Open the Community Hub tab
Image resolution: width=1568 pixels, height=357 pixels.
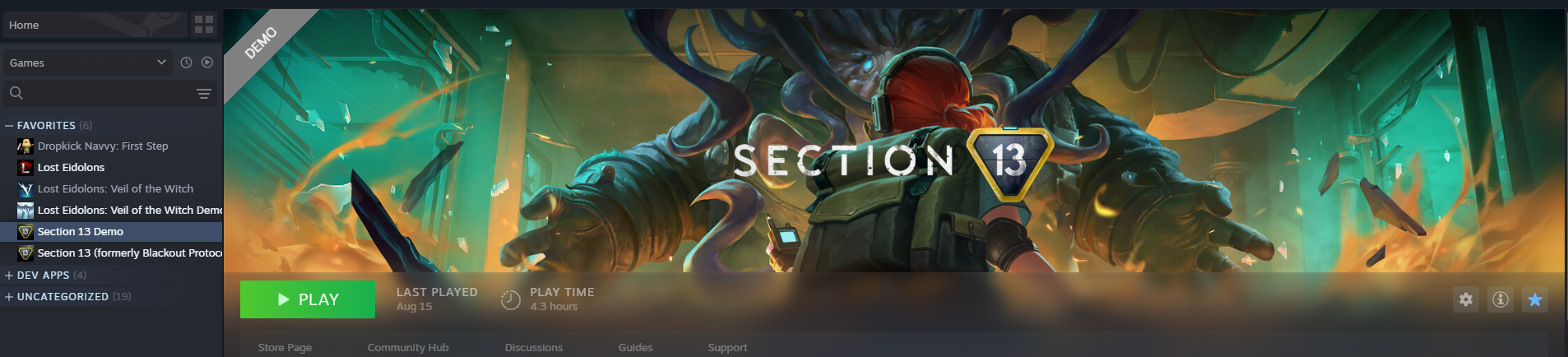tap(408, 347)
